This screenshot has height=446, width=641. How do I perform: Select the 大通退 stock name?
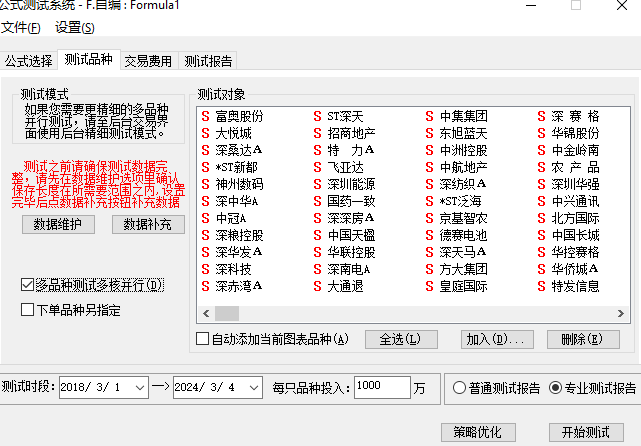345,286
